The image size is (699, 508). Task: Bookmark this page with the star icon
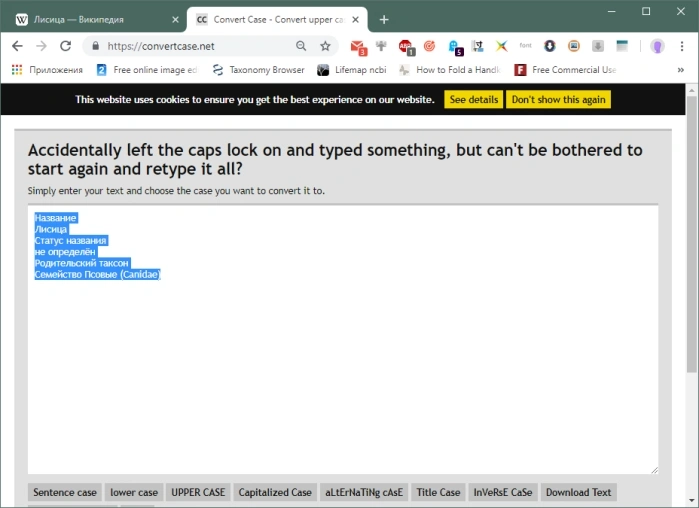(325, 46)
